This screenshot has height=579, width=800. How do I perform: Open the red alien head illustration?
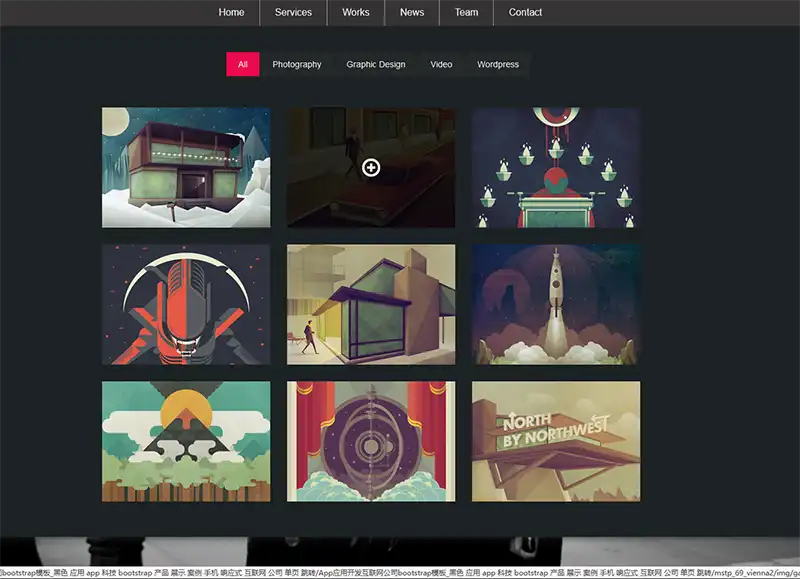pos(186,305)
